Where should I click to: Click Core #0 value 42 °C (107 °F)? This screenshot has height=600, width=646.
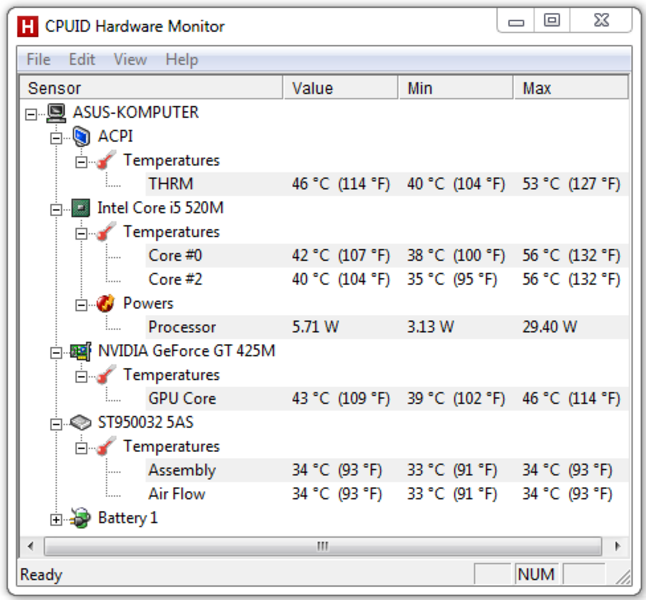pyautogui.click(x=341, y=255)
